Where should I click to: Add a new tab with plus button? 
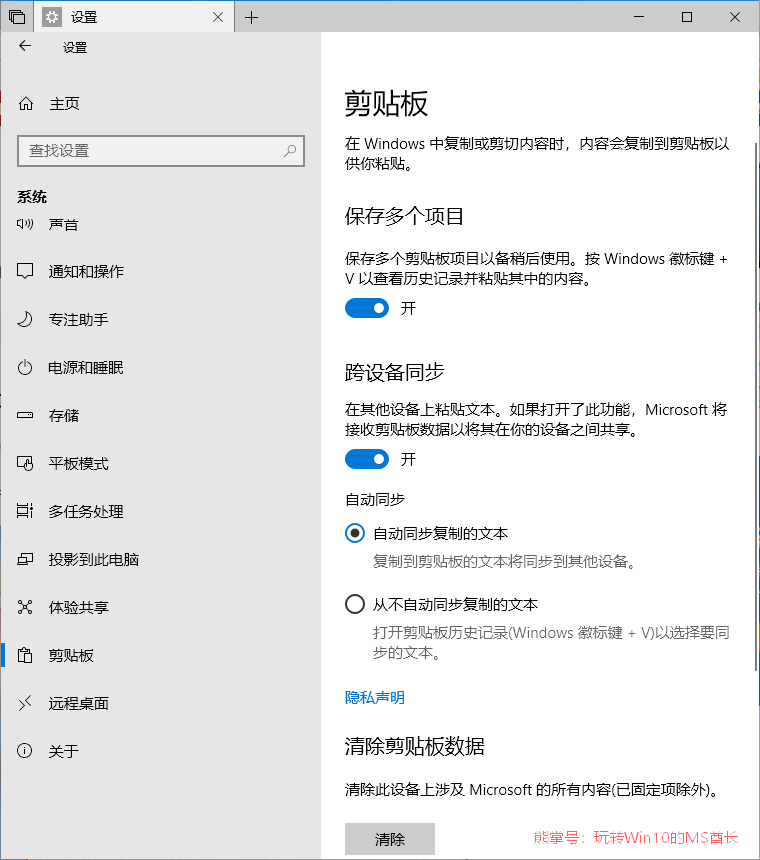tap(251, 18)
